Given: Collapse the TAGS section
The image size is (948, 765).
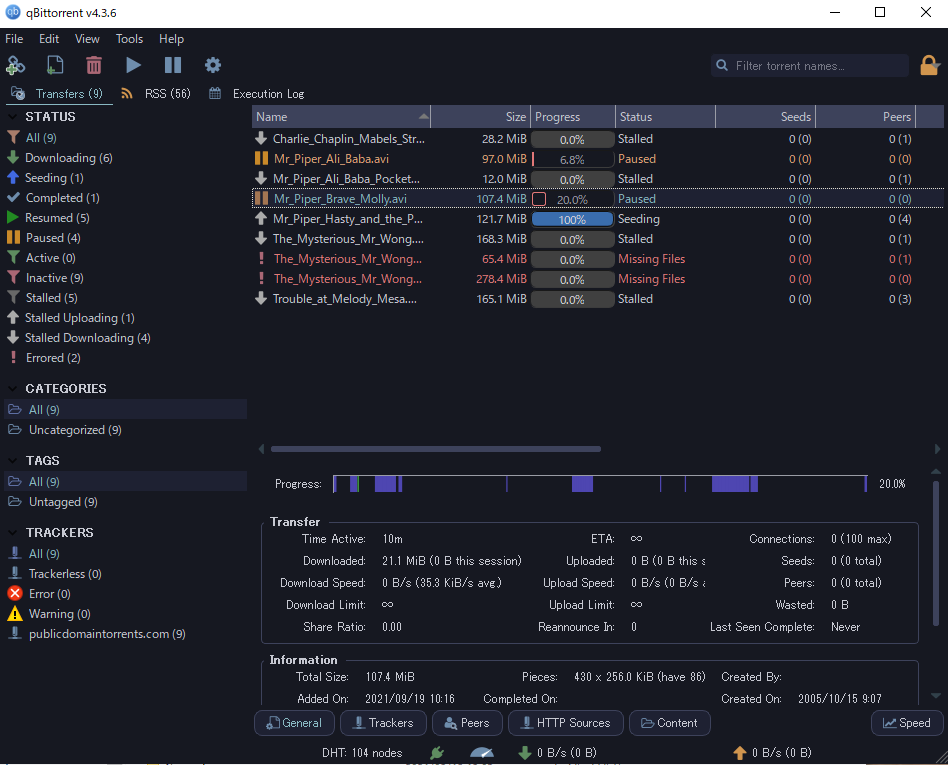Looking at the screenshot, I should coord(13,460).
